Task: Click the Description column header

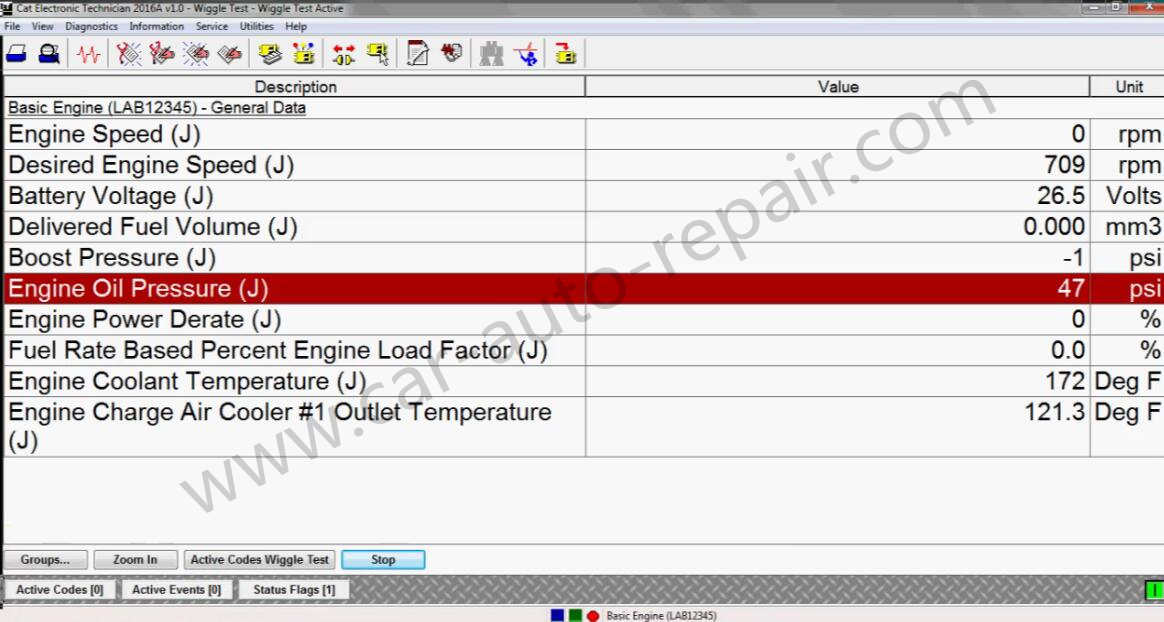Action: 295,86
